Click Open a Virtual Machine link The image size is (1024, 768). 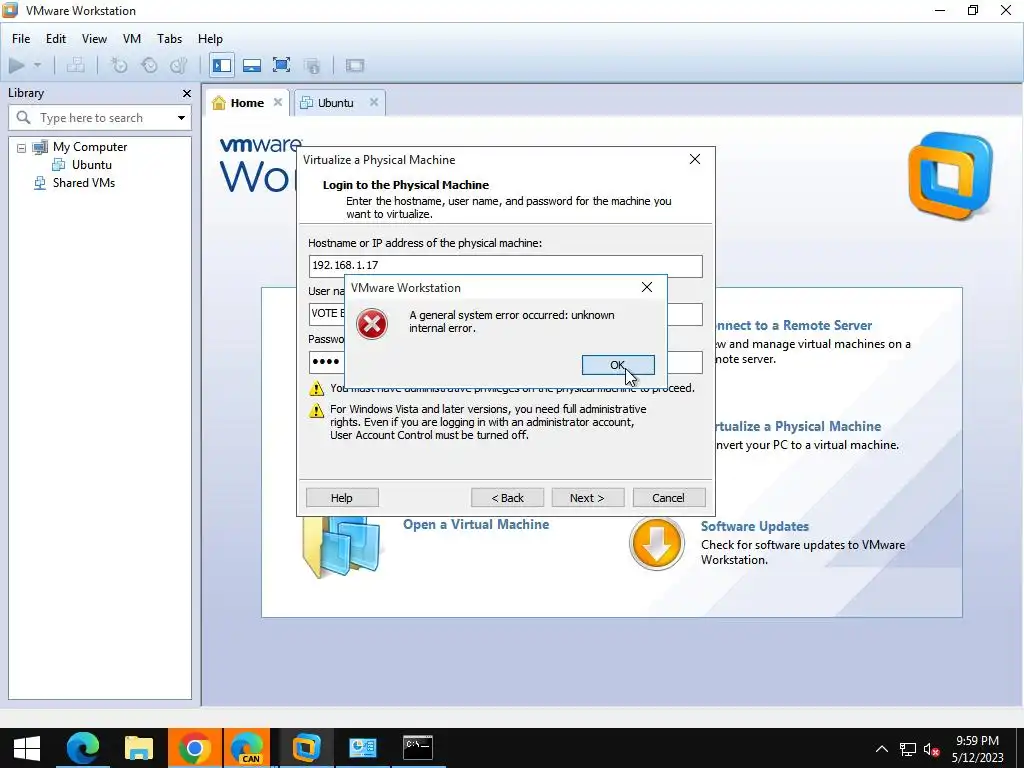(476, 524)
